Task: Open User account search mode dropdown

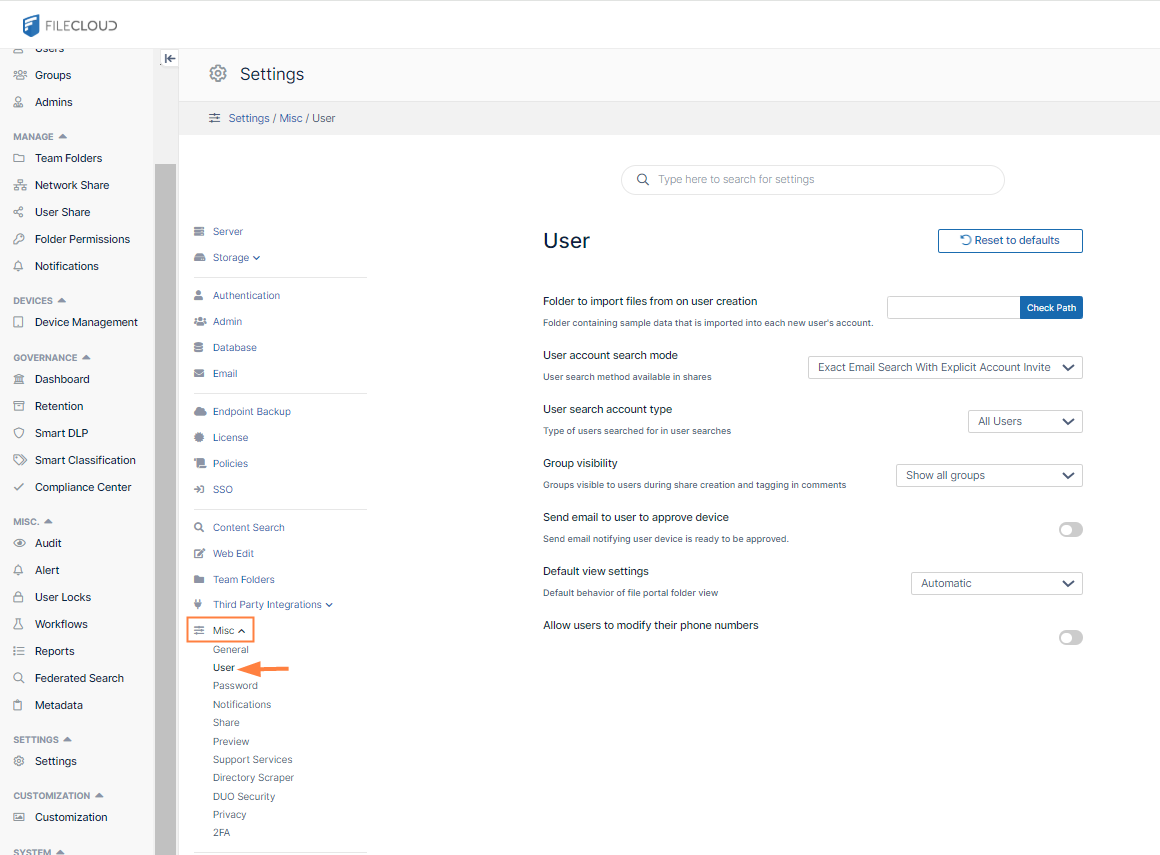Action: tap(944, 368)
